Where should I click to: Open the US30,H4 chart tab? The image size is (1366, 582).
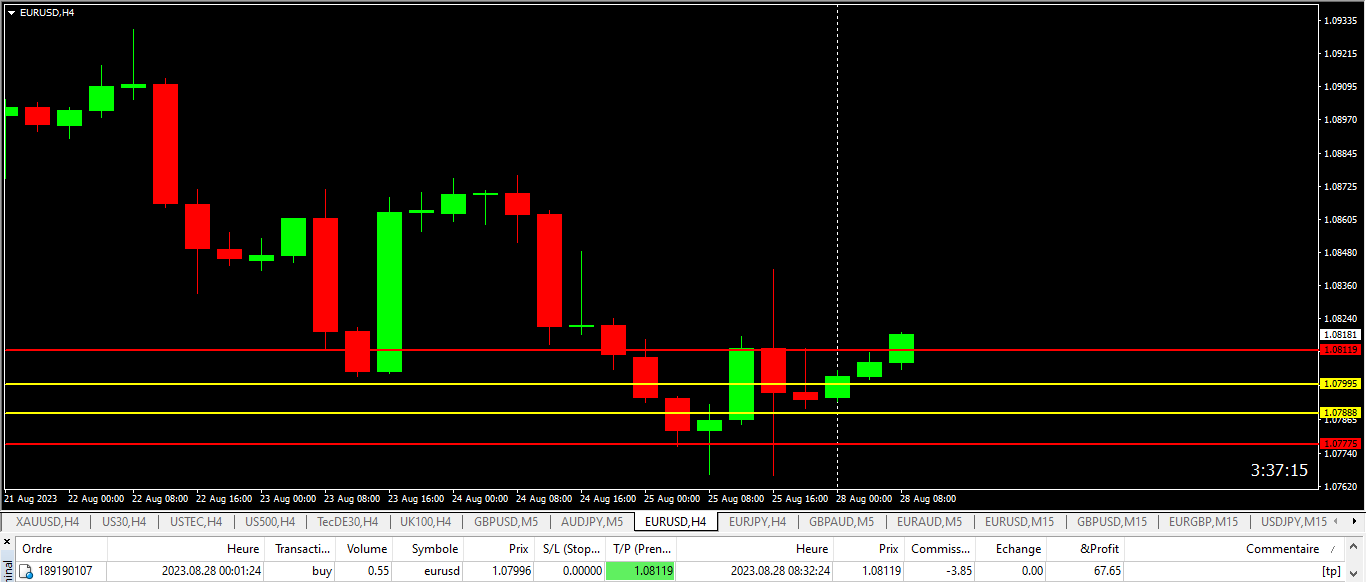click(124, 521)
